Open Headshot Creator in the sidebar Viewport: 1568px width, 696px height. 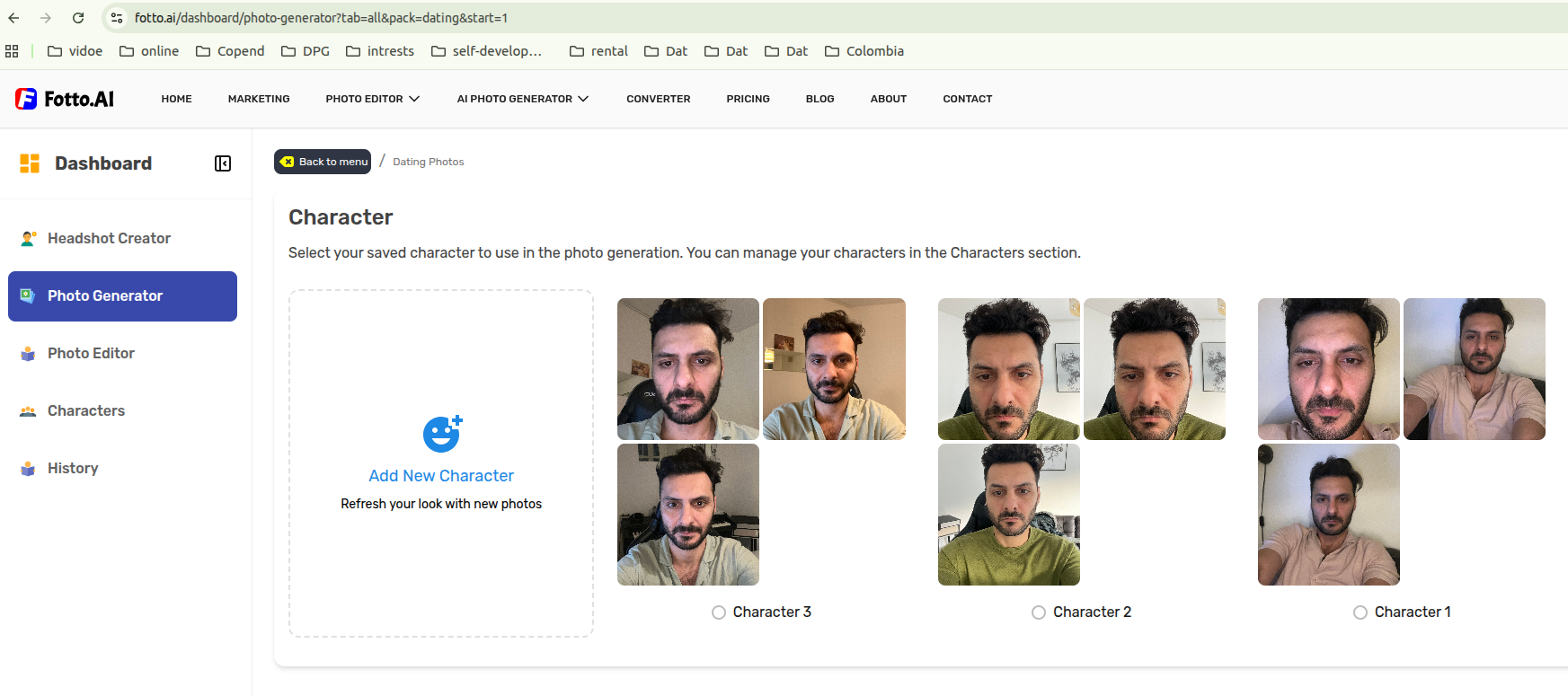coord(122,238)
